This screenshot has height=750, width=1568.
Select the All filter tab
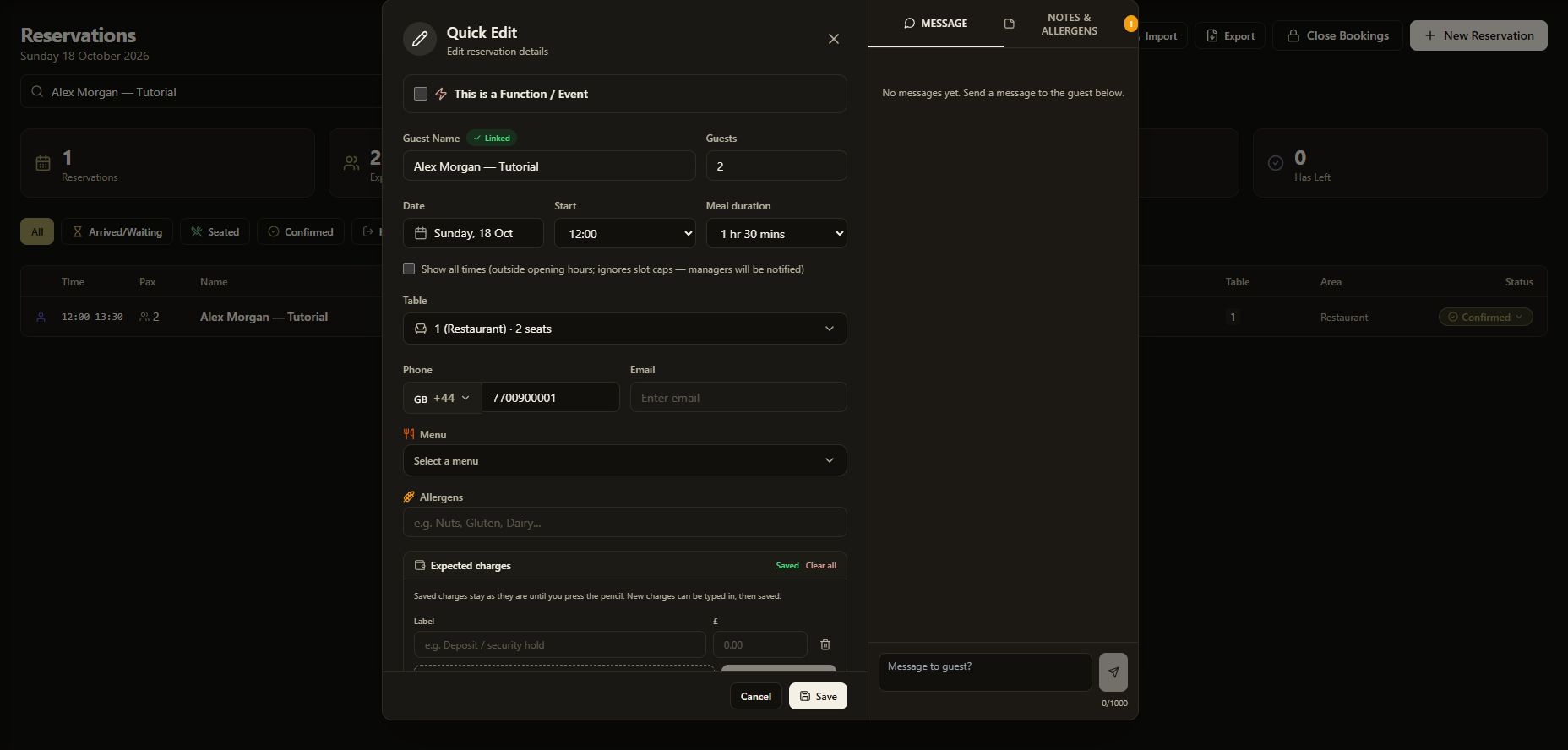point(37,231)
